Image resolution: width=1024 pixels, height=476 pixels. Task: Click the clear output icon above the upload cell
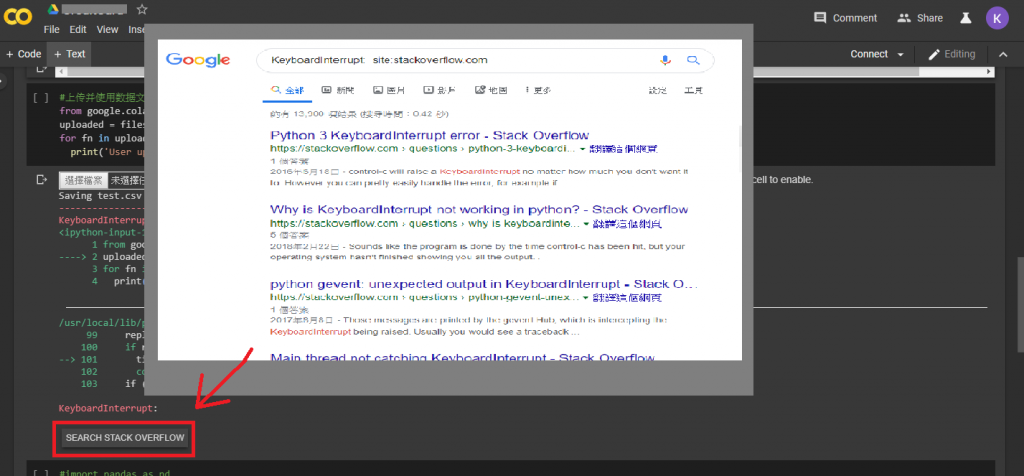tap(42, 68)
